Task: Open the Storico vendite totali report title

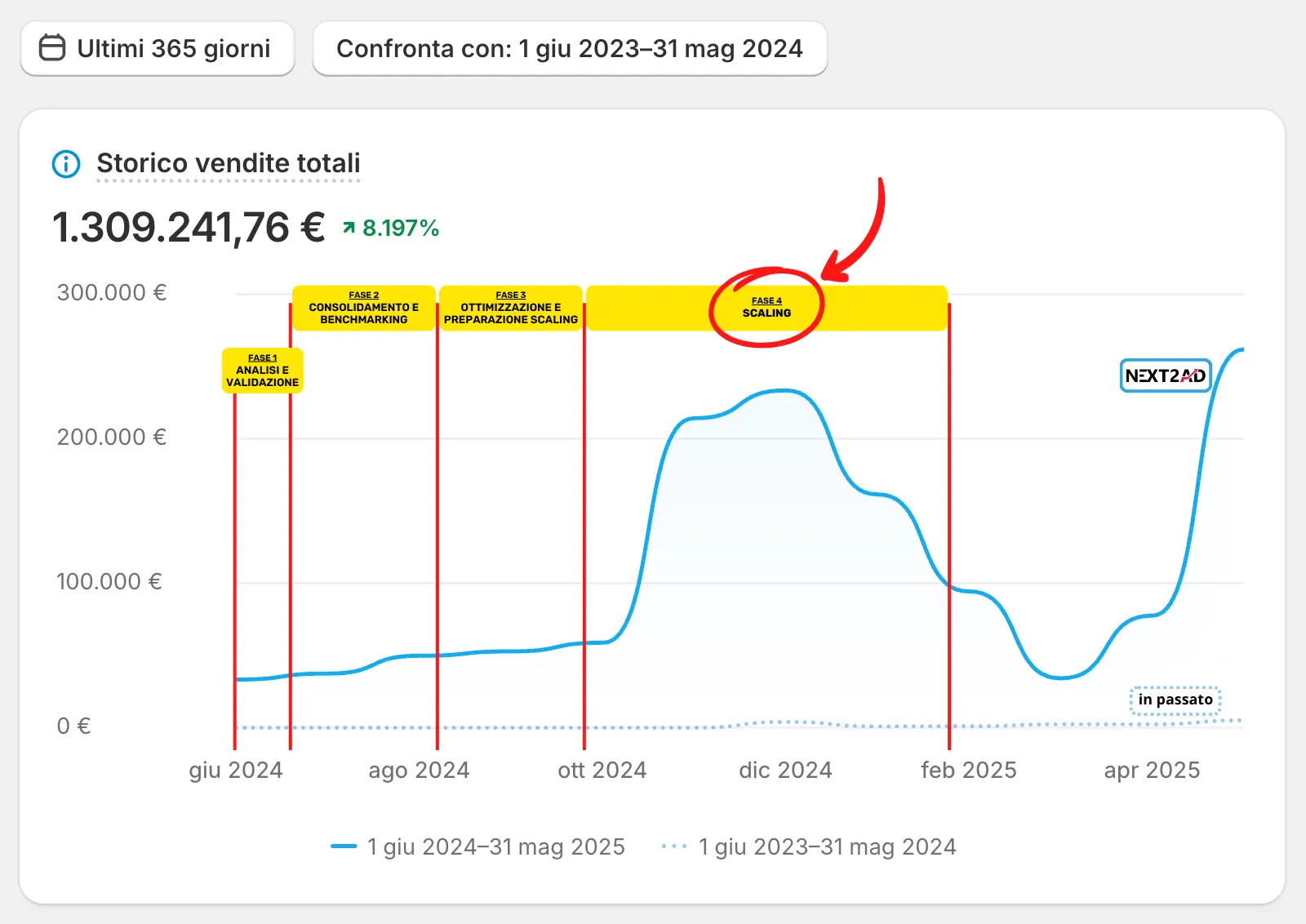Action: [229, 163]
